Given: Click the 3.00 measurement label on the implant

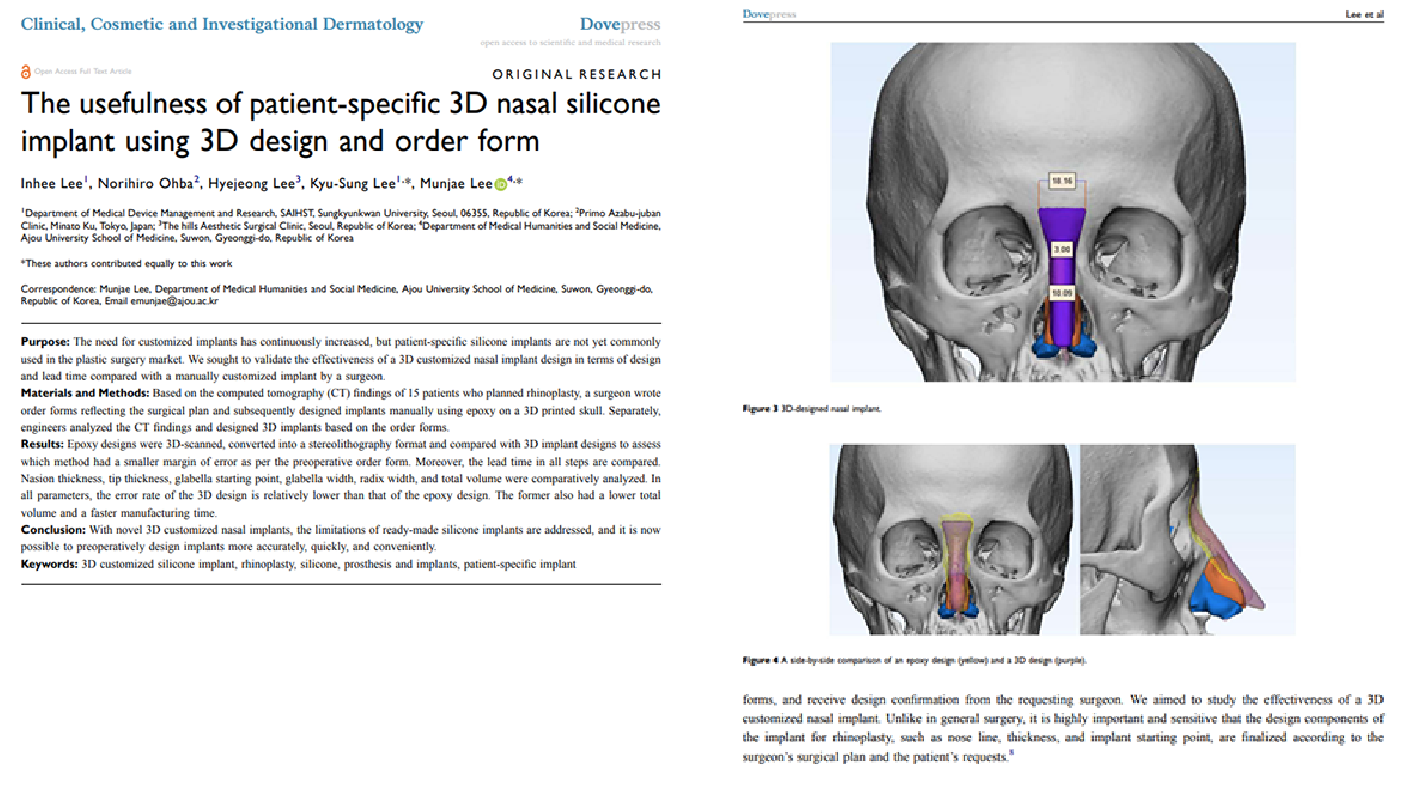Looking at the screenshot, I should [1061, 248].
